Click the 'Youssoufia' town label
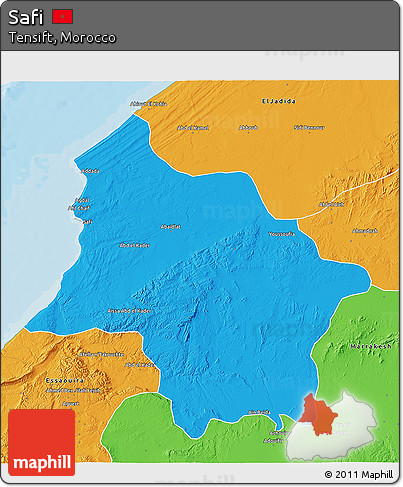 (282, 234)
